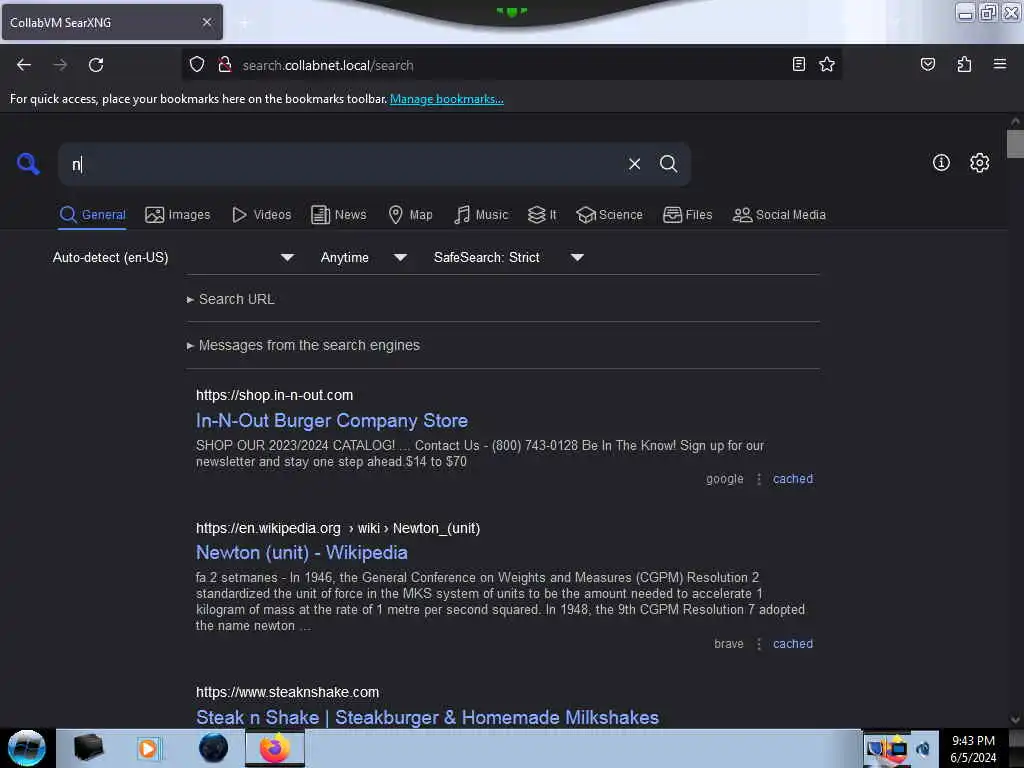1024x768 pixels.
Task: Switch to the Map category tab
Action: pyautogui.click(x=410, y=215)
